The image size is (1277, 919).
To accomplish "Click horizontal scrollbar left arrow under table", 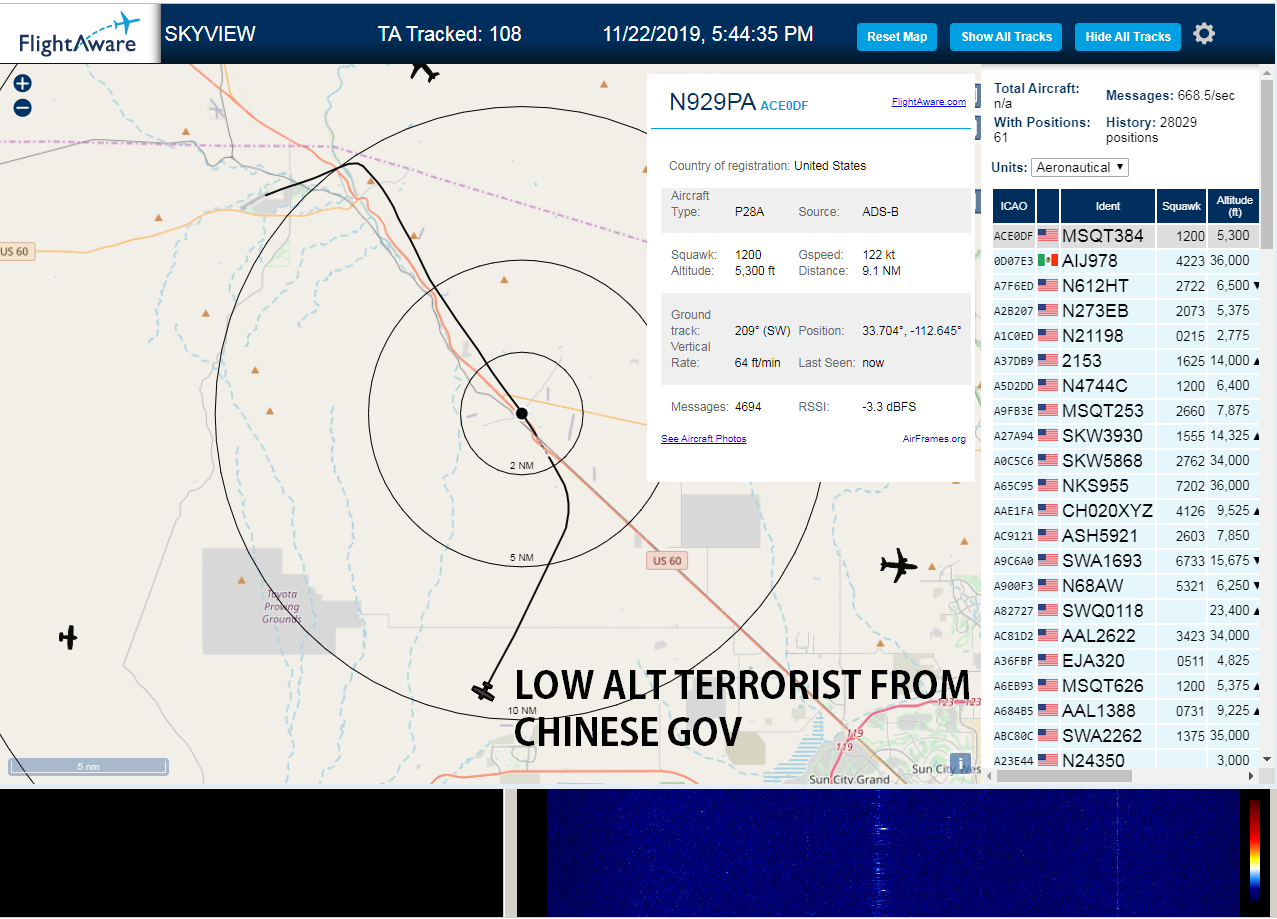I will click(x=989, y=776).
